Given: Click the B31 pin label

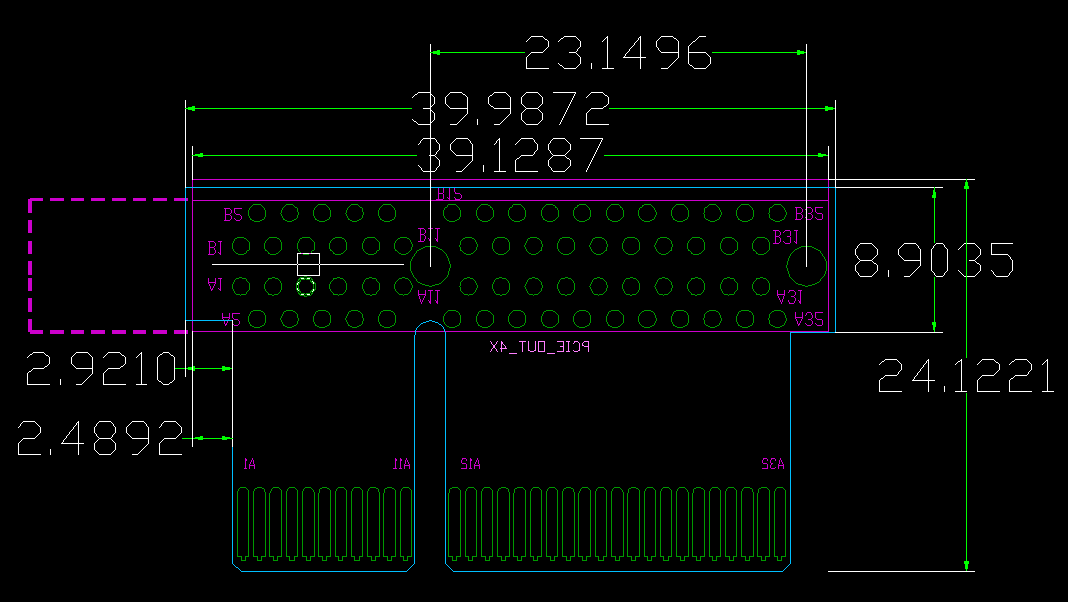Looking at the screenshot, I should coord(787,237).
